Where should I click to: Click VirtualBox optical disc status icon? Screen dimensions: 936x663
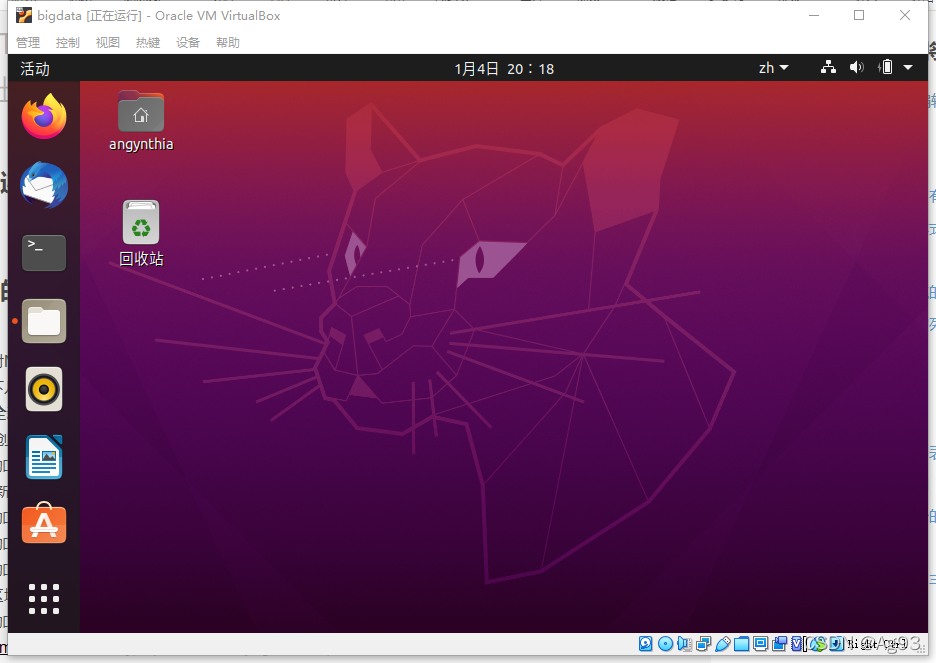coord(666,643)
